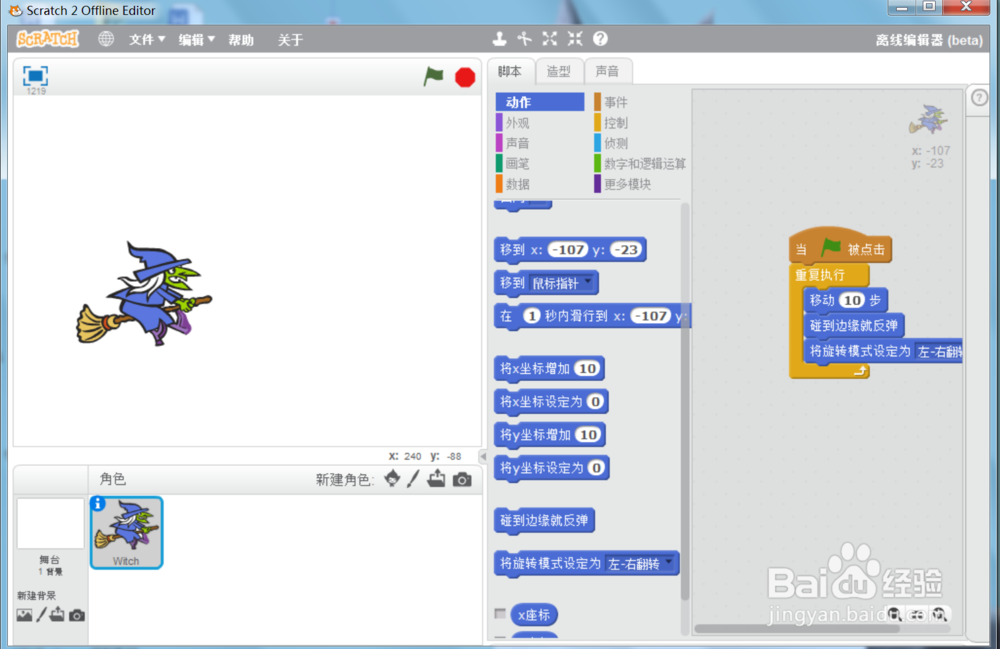Switch to 声音 tab
This screenshot has height=649, width=1000.
(607, 71)
